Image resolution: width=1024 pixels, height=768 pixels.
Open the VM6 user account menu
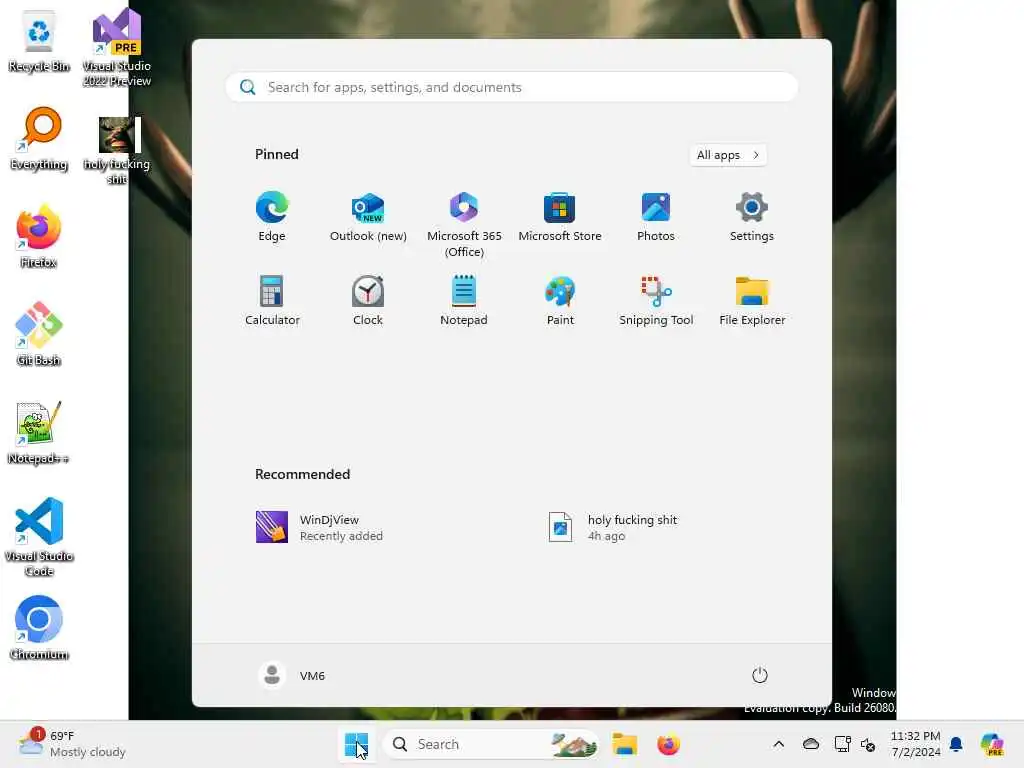(292, 675)
